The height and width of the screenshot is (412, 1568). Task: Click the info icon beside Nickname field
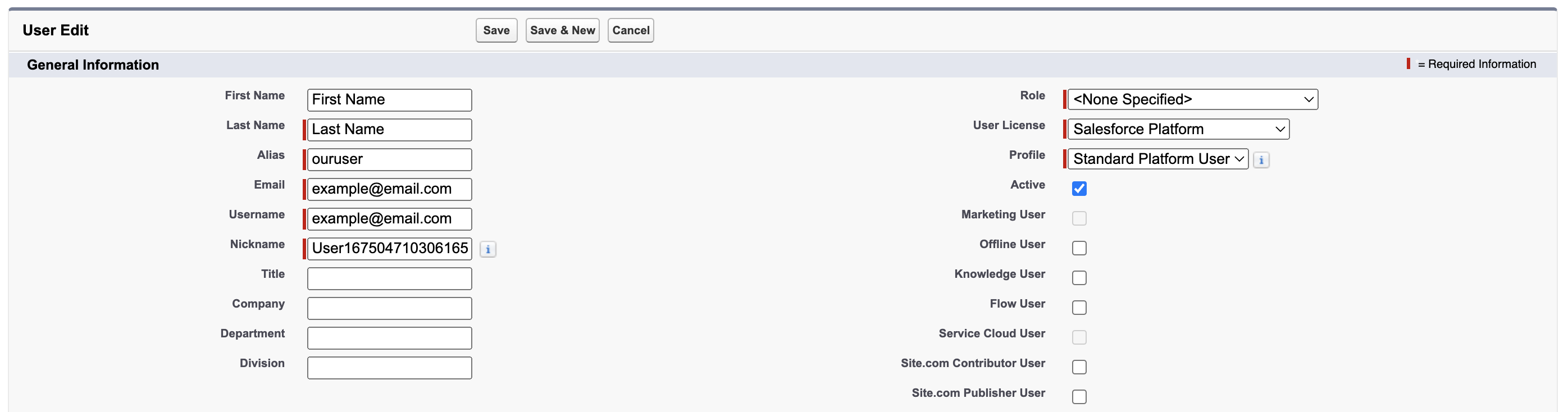(487, 249)
